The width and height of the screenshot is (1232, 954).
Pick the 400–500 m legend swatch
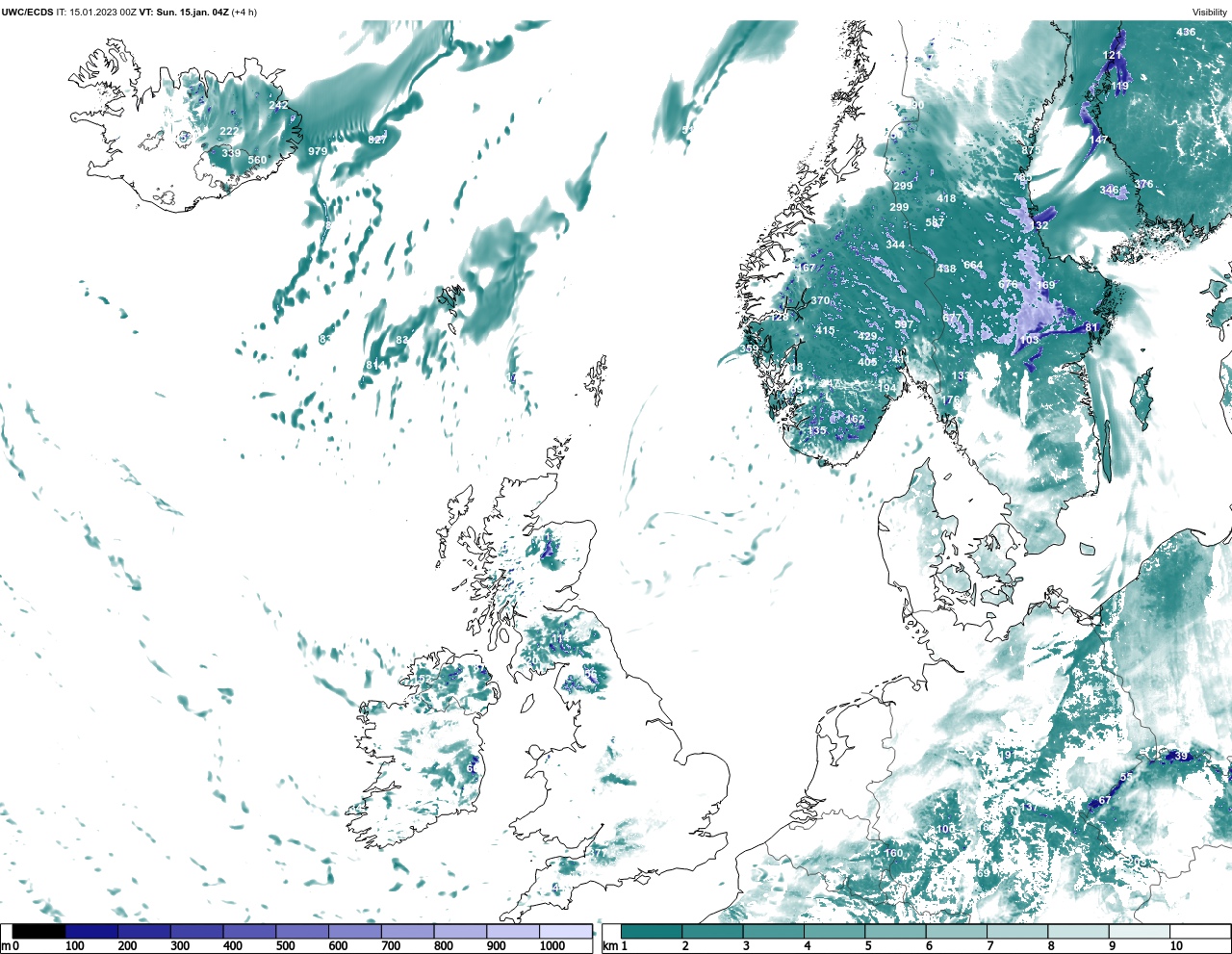tap(249, 932)
